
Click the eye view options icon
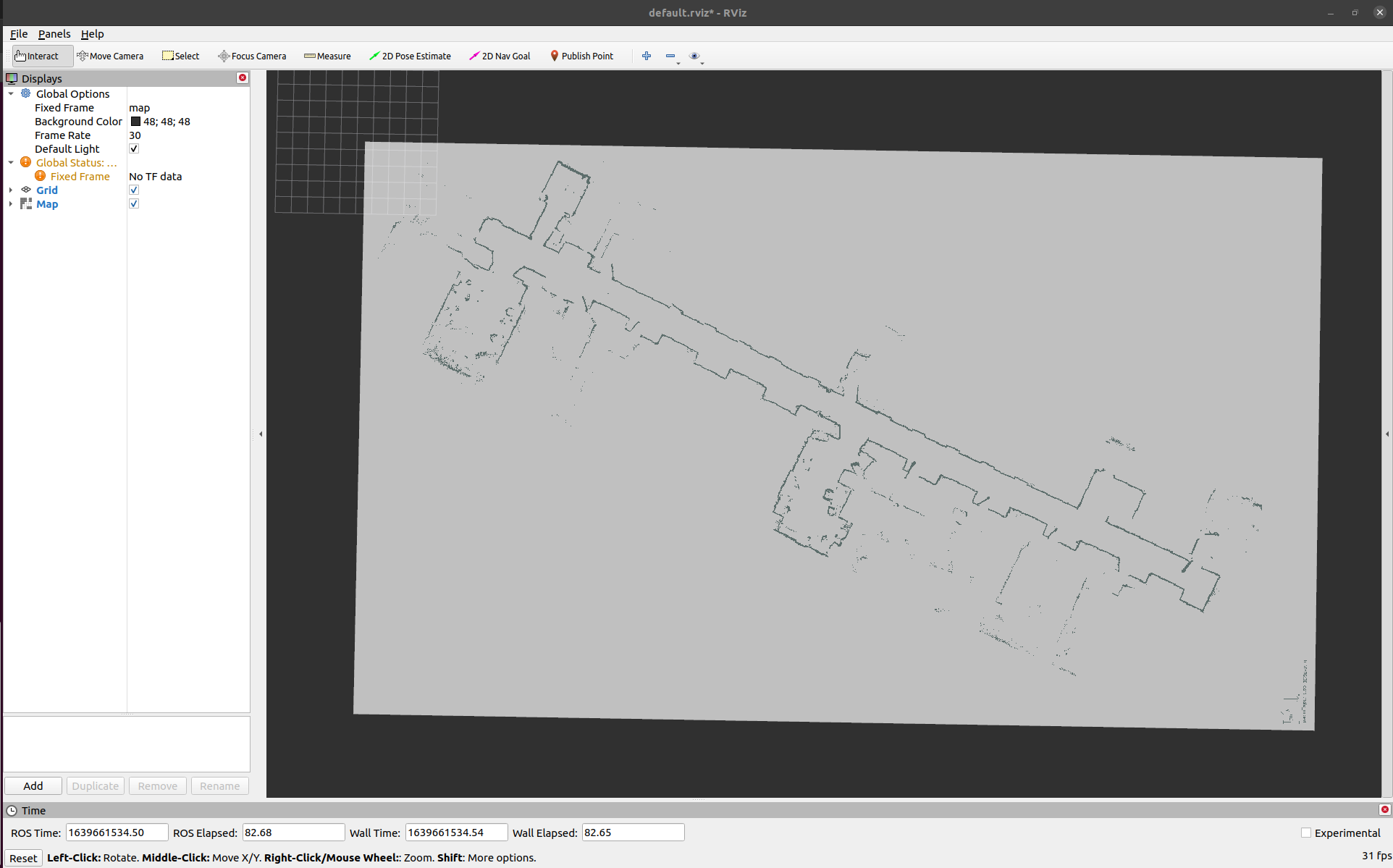pyautogui.click(x=694, y=56)
